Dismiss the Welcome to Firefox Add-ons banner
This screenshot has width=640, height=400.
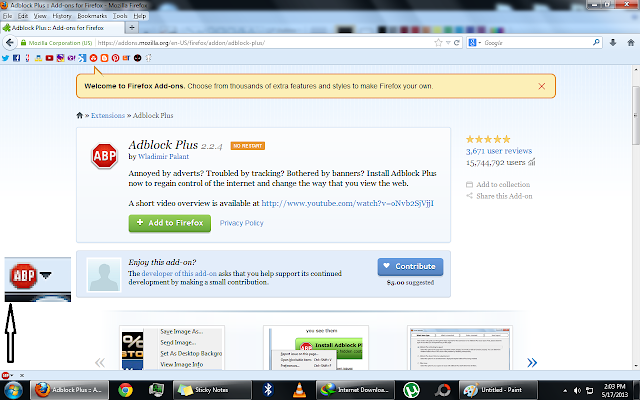542,86
